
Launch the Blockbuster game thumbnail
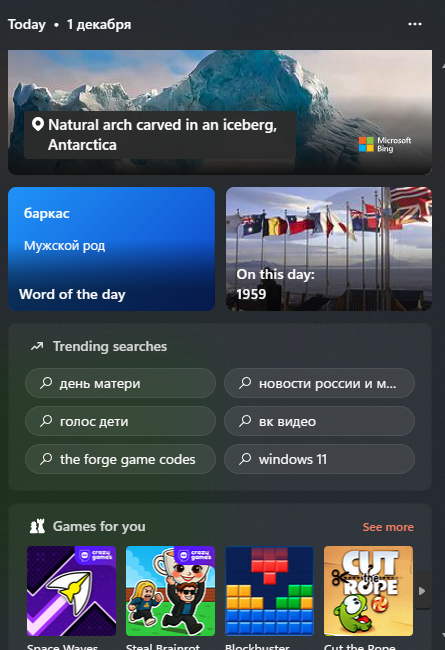coord(270,591)
